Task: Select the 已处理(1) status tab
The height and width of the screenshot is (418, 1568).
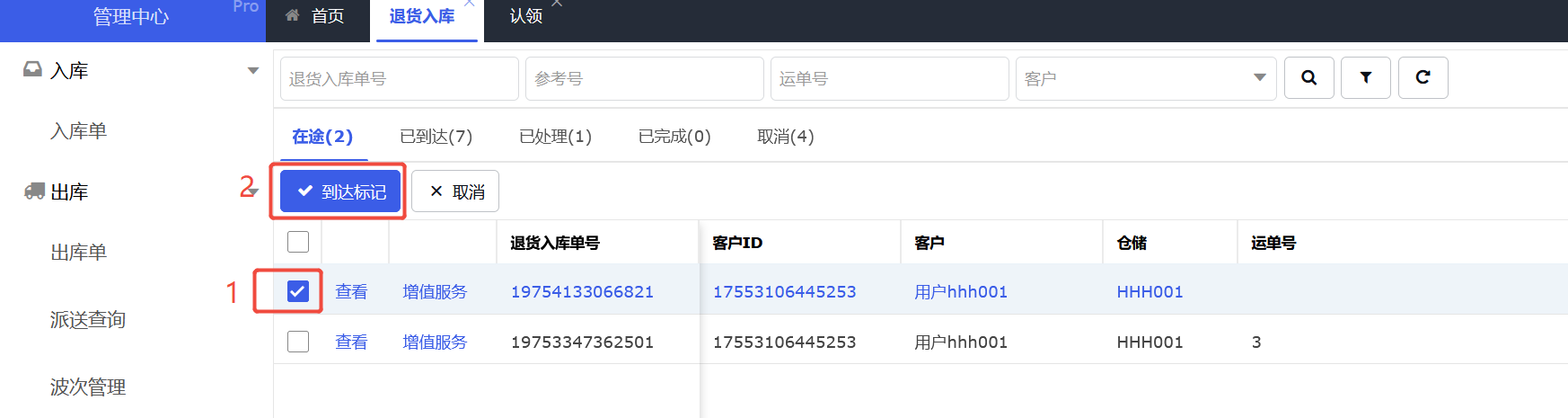Action: [556, 137]
